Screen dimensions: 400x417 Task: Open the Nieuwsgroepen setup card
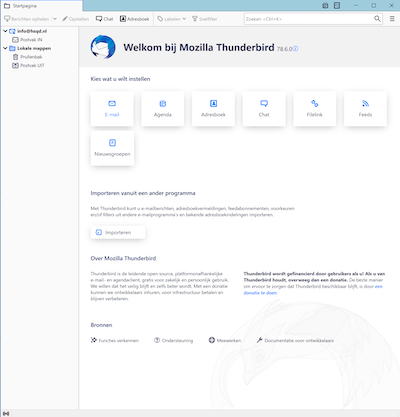coord(112,148)
